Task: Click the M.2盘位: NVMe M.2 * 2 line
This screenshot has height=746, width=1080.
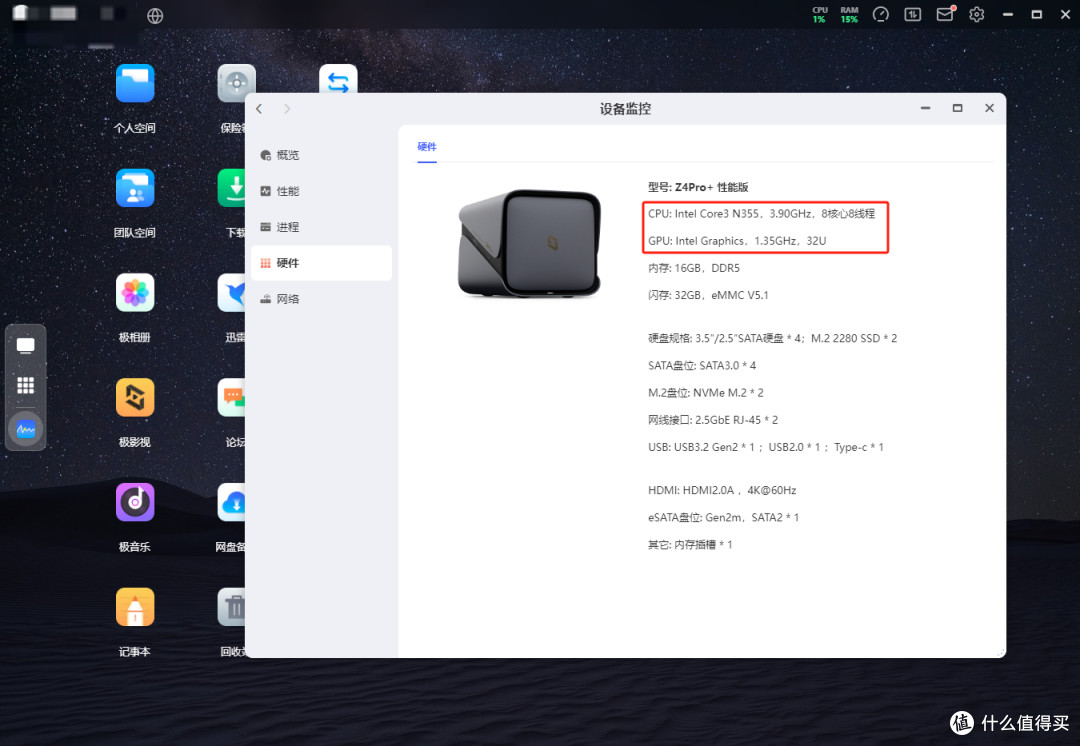Action: pos(705,393)
